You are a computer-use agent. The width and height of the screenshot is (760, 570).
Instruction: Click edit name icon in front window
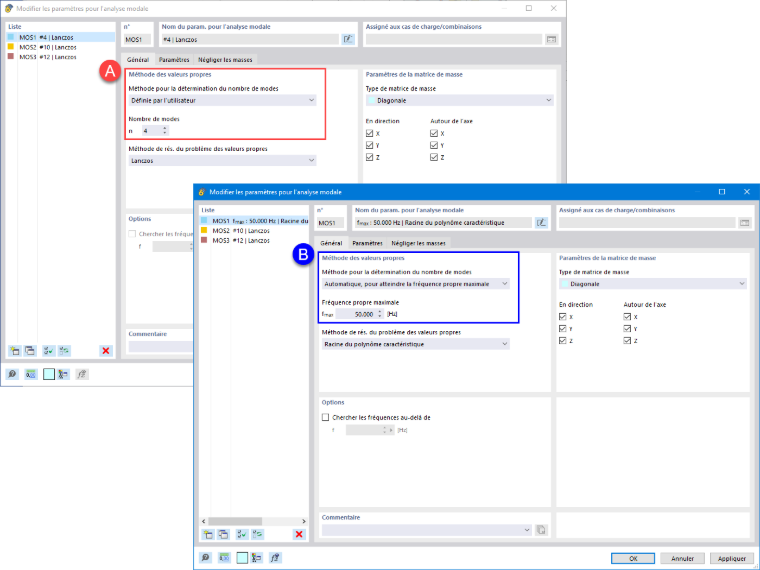click(x=541, y=222)
